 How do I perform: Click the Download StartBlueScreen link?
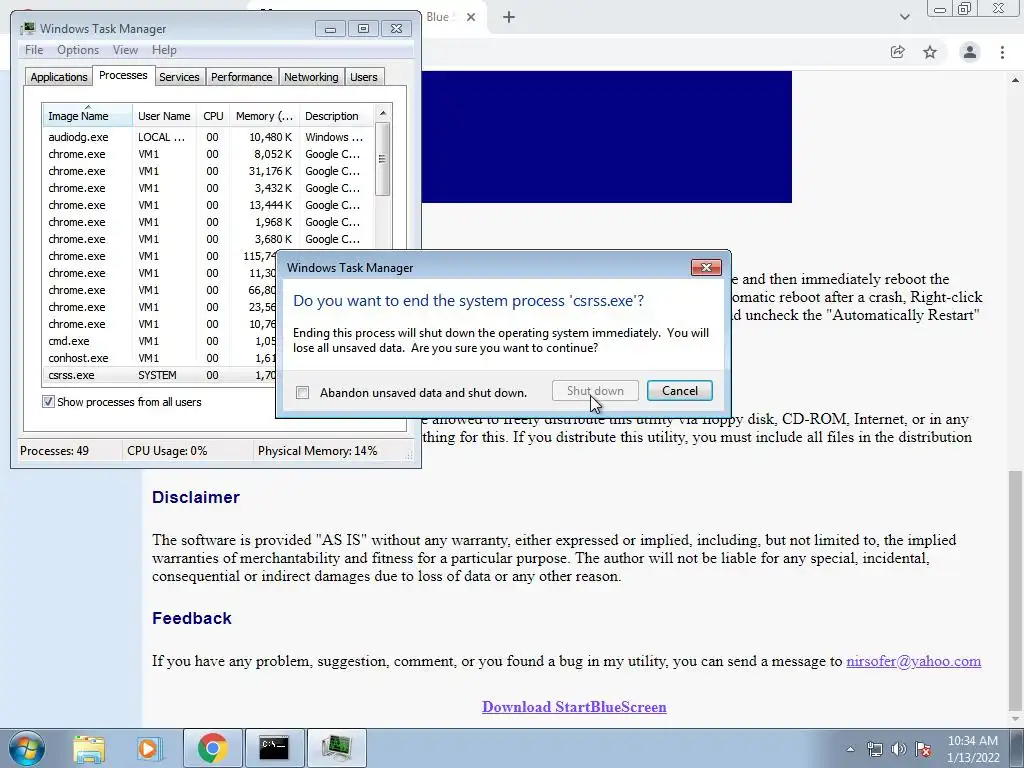[574, 707]
